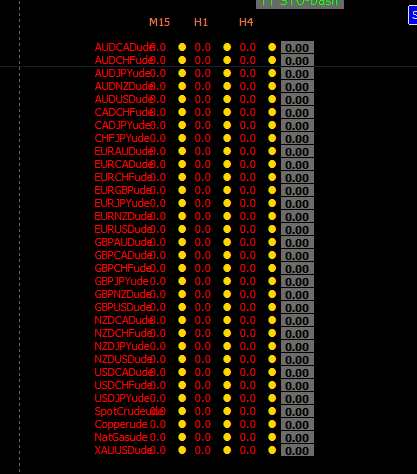This screenshot has width=417, height=474.
Task: Open the Copper symbol label
Action: click(x=121, y=425)
